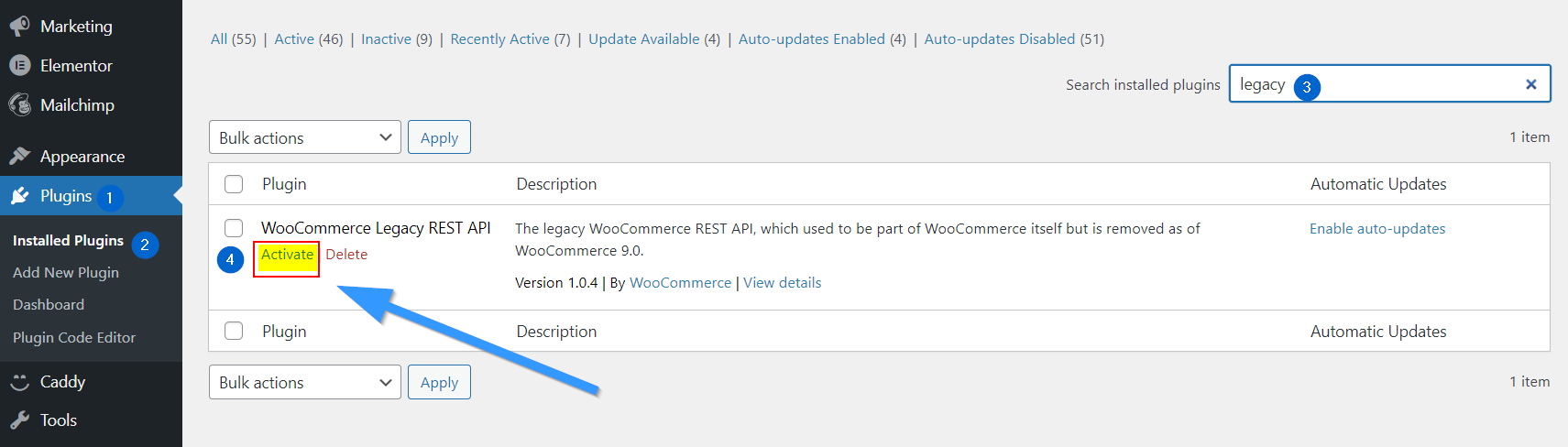The image size is (1568, 447).
Task: Activate the WooCommerce Legacy REST API plugin
Action: pos(287,255)
